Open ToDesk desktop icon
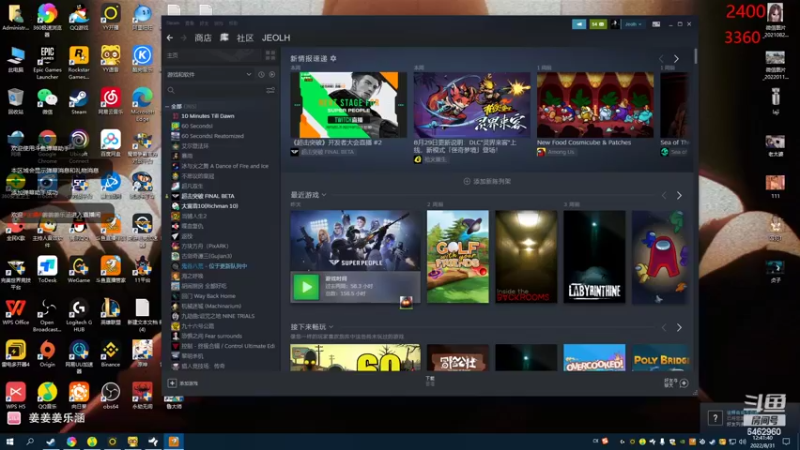The image size is (800, 450). click(x=47, y=270)
